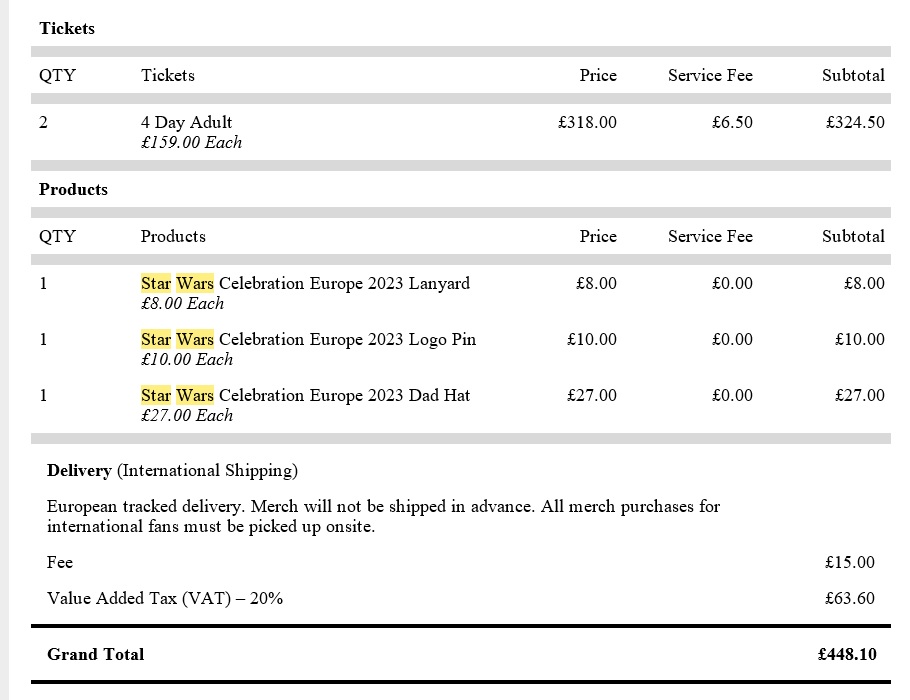The image size is (910, 700).
Task: Click the £8.00 Lanyard price value
Action: (x=596, y=283)
